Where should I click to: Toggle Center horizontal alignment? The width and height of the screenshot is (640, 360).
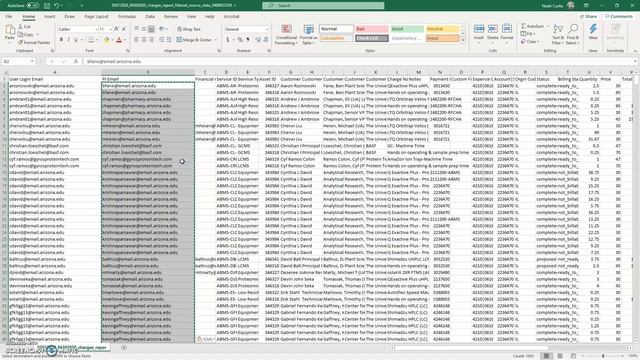[144, 40]
